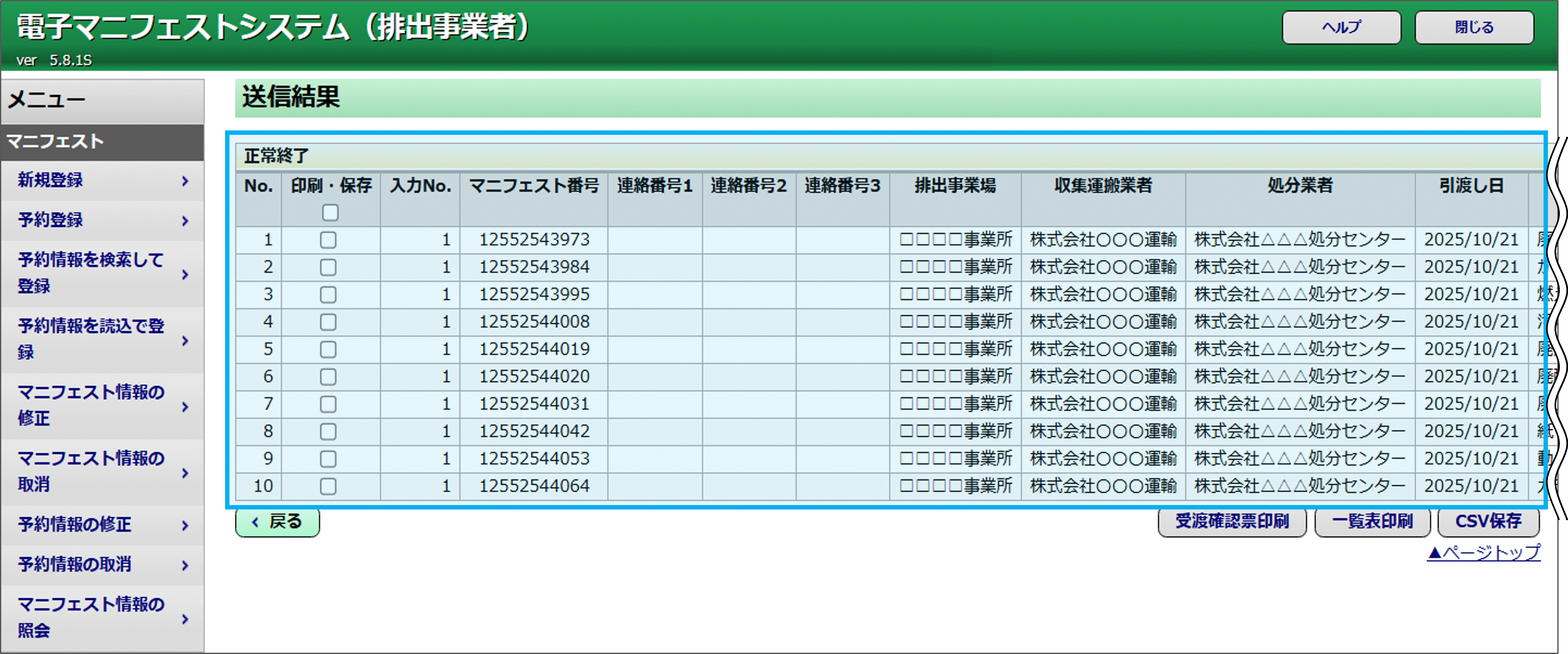Click the chevron next to 予約情報を読込で登録
This screenshot has height=654, width=1568.
tap(185, 340)
